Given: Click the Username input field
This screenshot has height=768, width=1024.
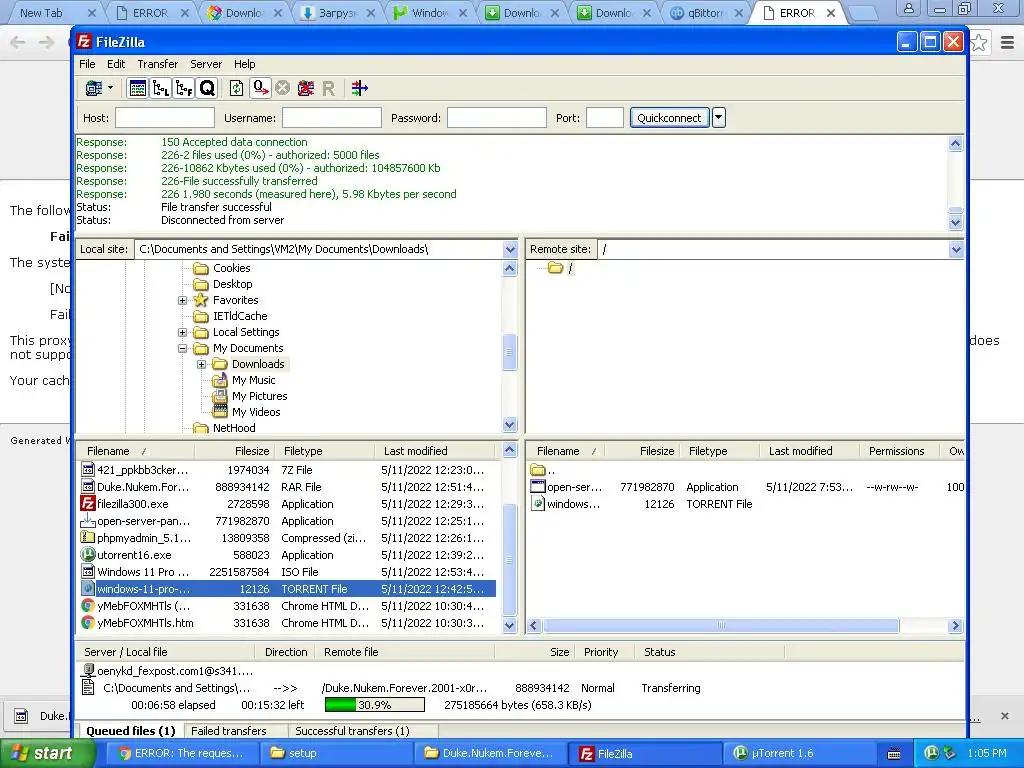Looking at the screenshot, I should coord(332,118).
